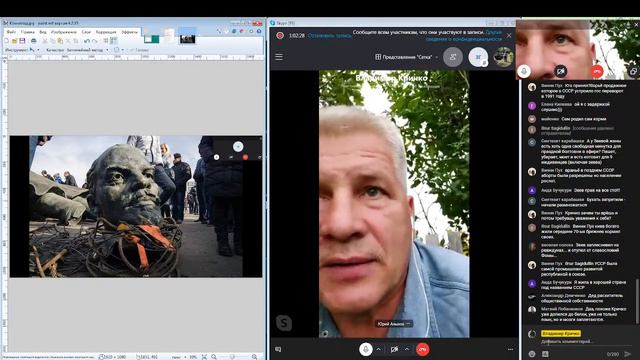Open the selection shape dropdown arrow
Viewport: 640px width, 360px height.
pos(122,50)
